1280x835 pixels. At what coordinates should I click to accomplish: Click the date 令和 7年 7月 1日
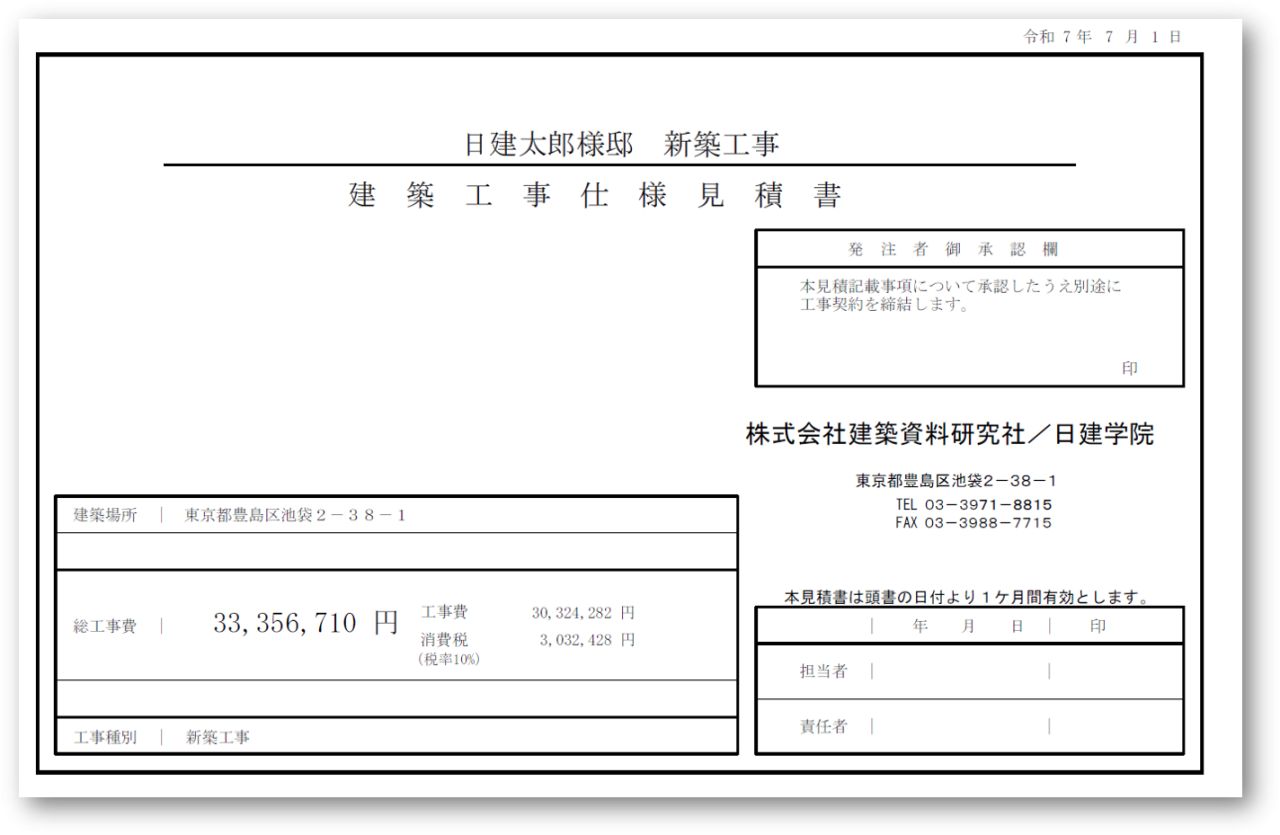coord(1102,37)
